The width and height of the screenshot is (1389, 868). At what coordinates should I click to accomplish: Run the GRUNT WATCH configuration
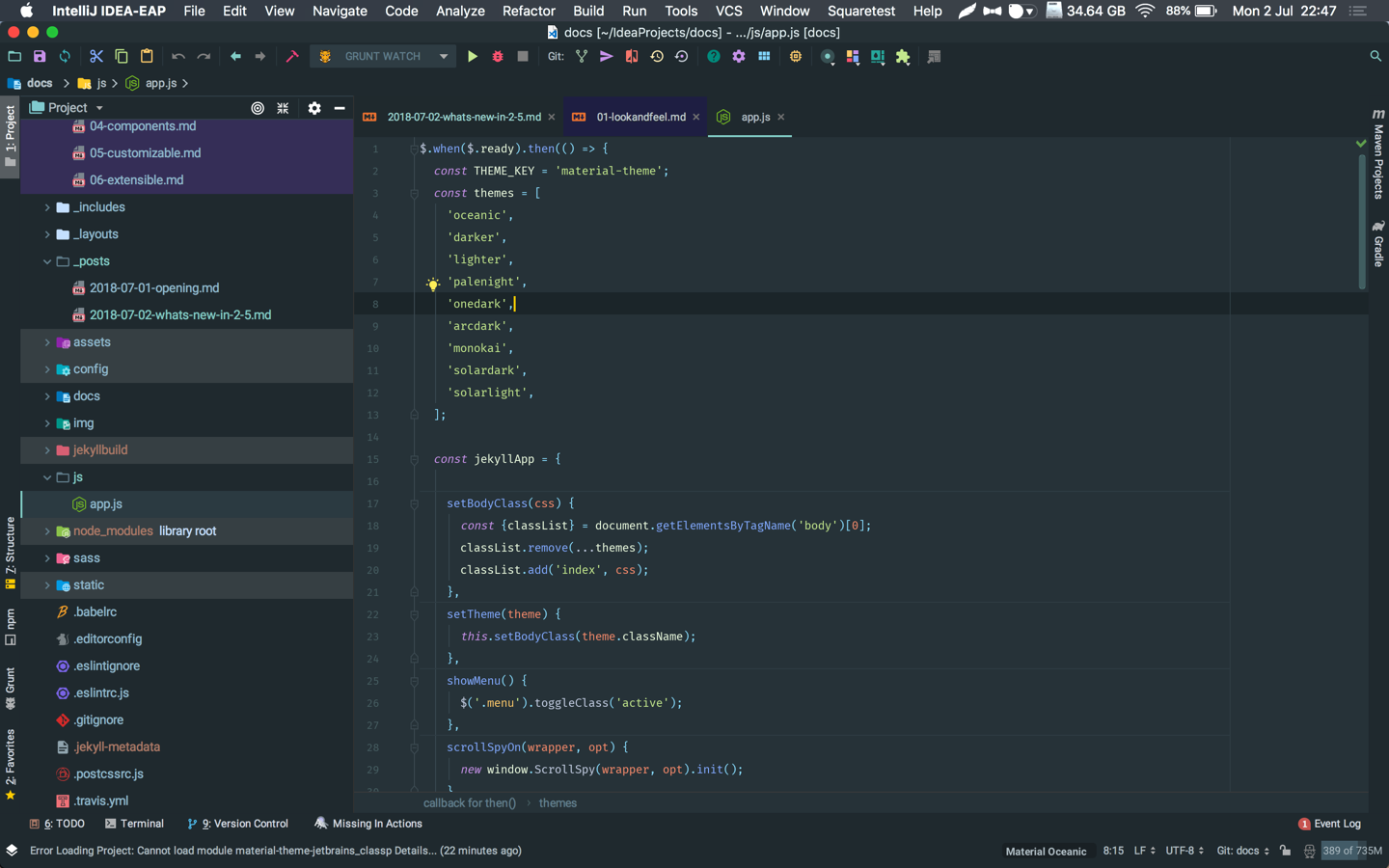pos(473,56)
